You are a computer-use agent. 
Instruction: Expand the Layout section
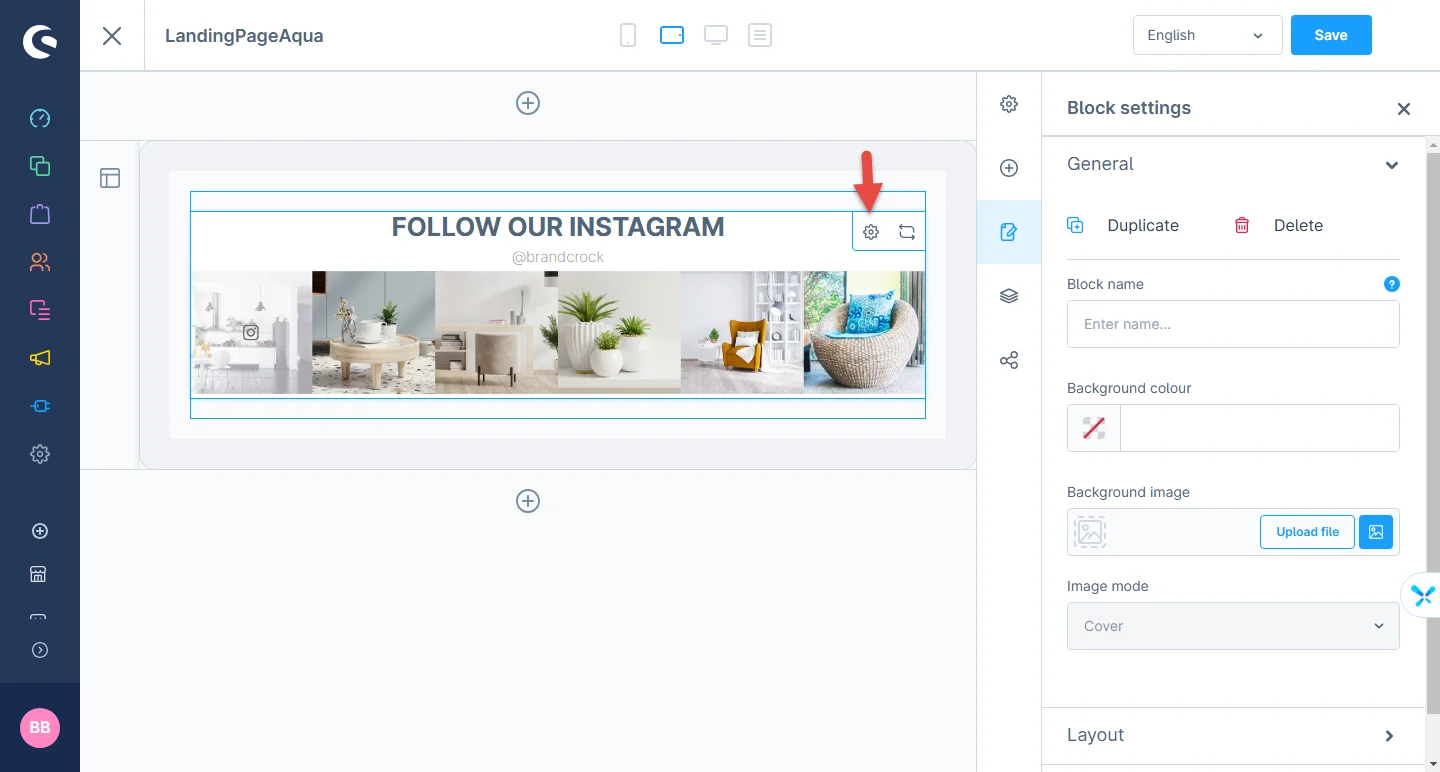click(x=1233, y=735)
